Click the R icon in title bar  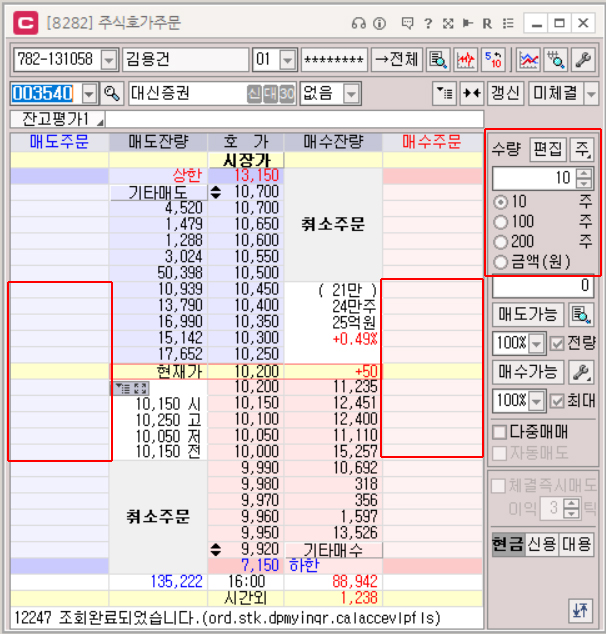pyautogui.click(x=487, y=23)
